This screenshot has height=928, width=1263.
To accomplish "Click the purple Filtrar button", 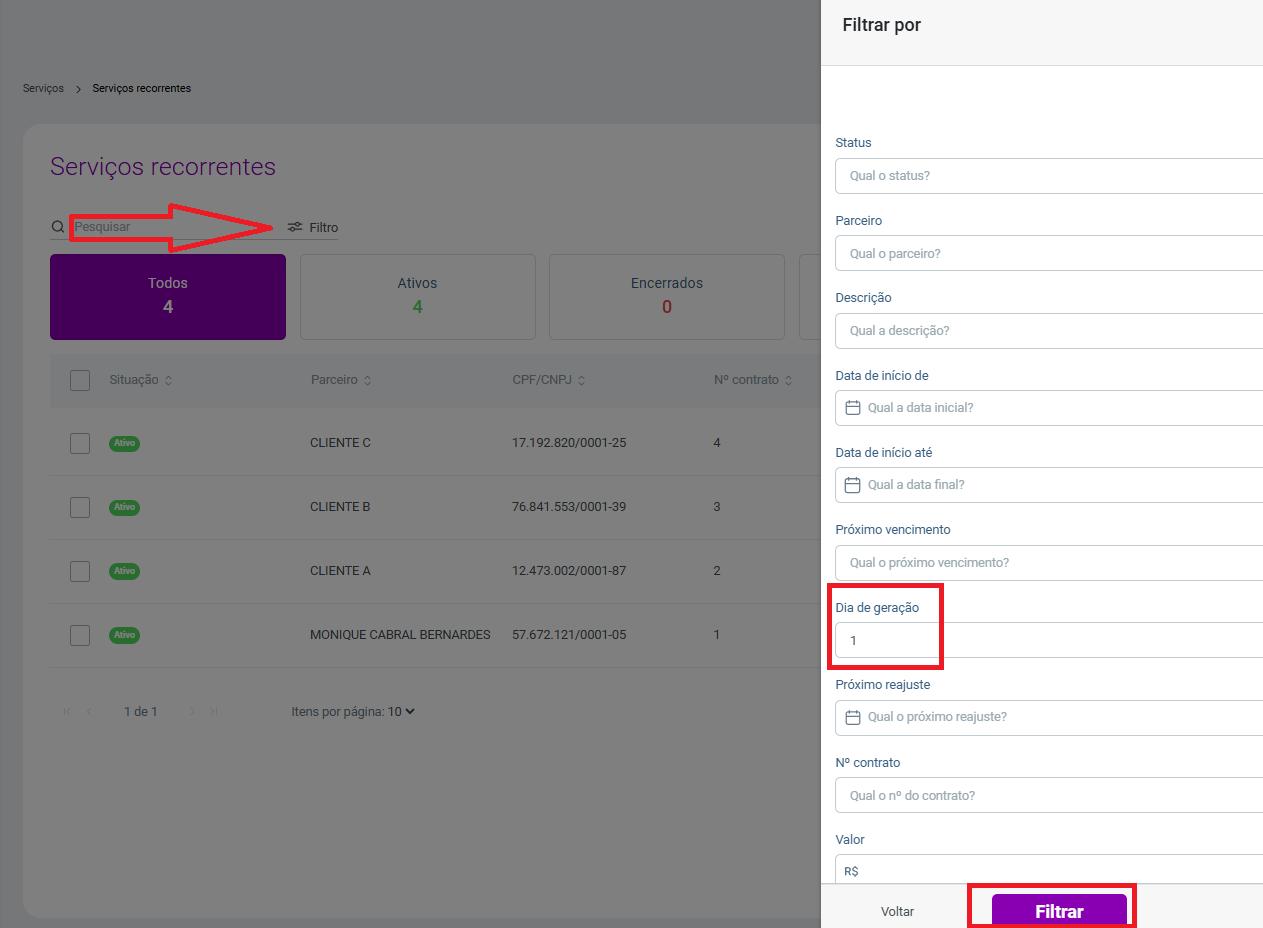I will click(x=1059, y=911).
